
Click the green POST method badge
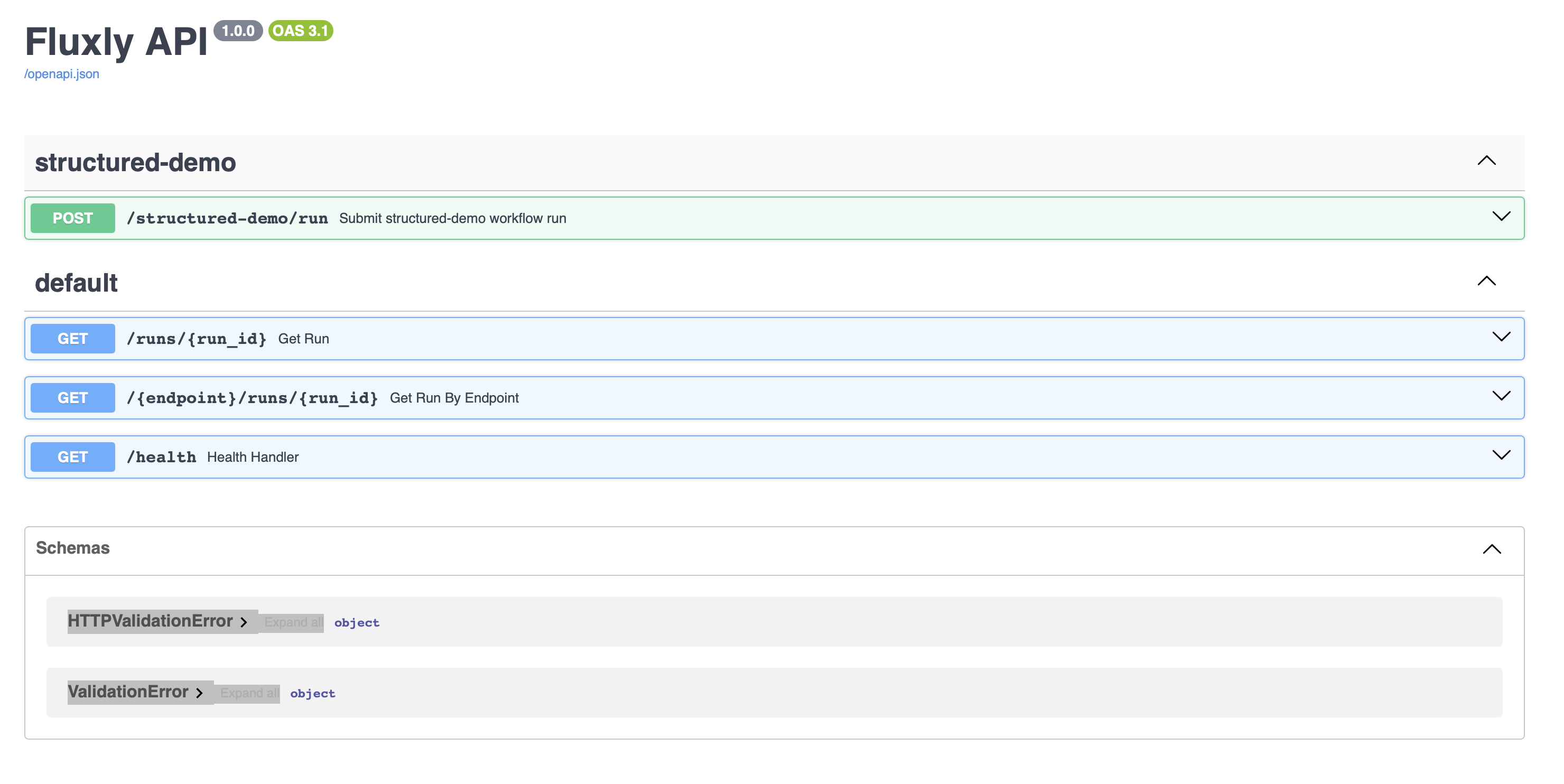tap(72, 218)
